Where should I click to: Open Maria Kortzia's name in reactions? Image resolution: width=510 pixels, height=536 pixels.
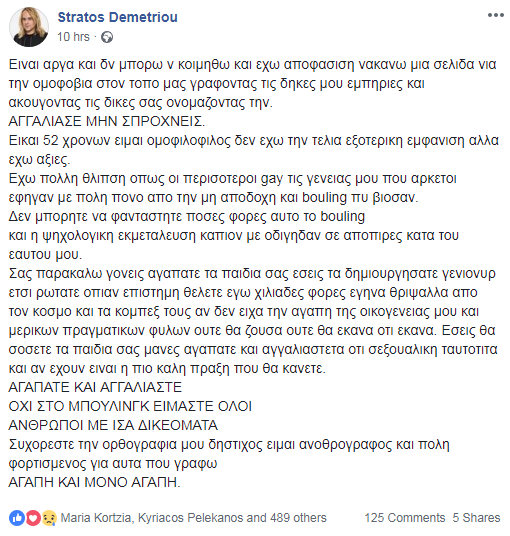pyautogui.click(x=96, y=518)
